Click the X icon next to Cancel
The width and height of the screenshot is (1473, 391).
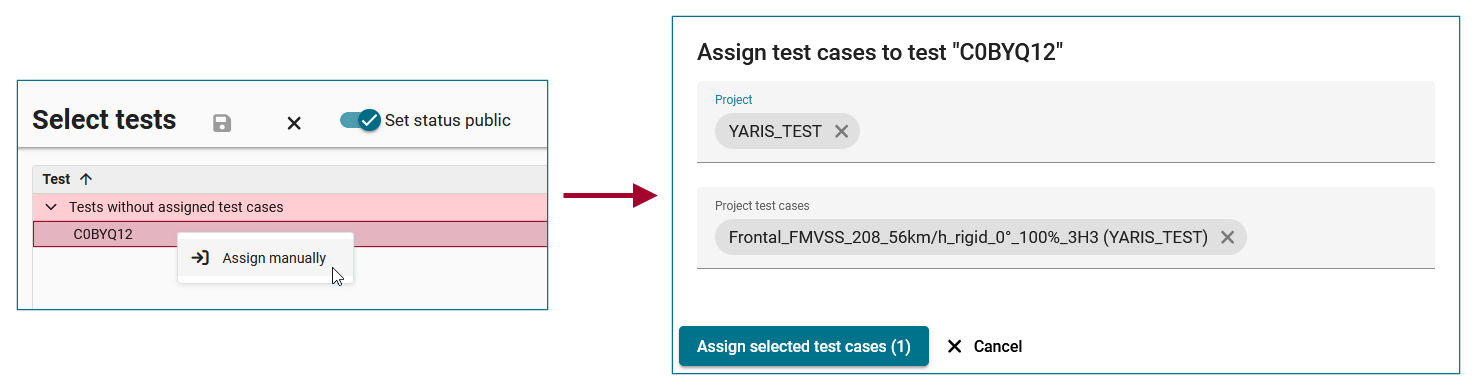(954, 346)
